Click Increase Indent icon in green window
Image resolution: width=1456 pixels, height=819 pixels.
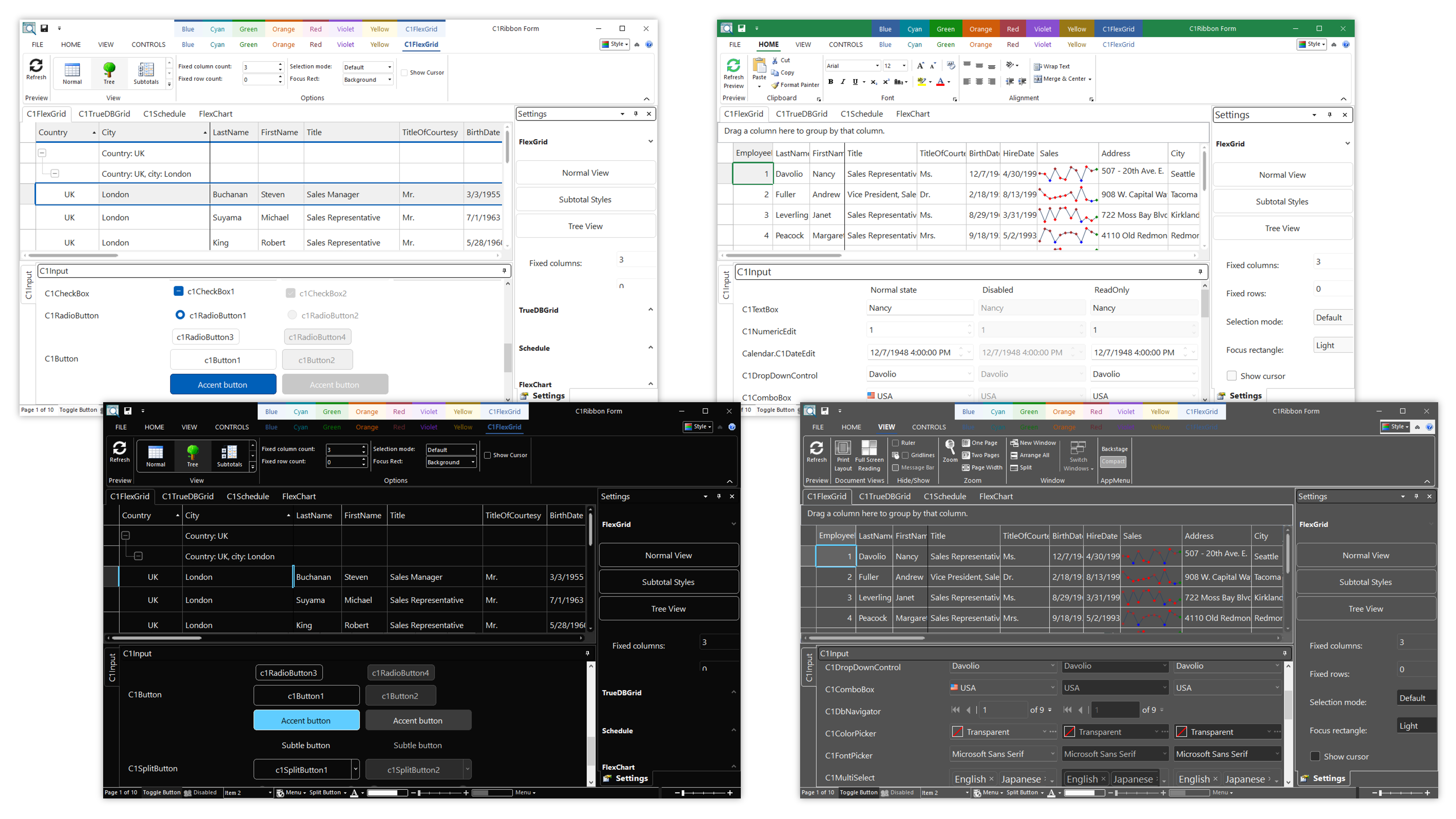click(1022, 81)
